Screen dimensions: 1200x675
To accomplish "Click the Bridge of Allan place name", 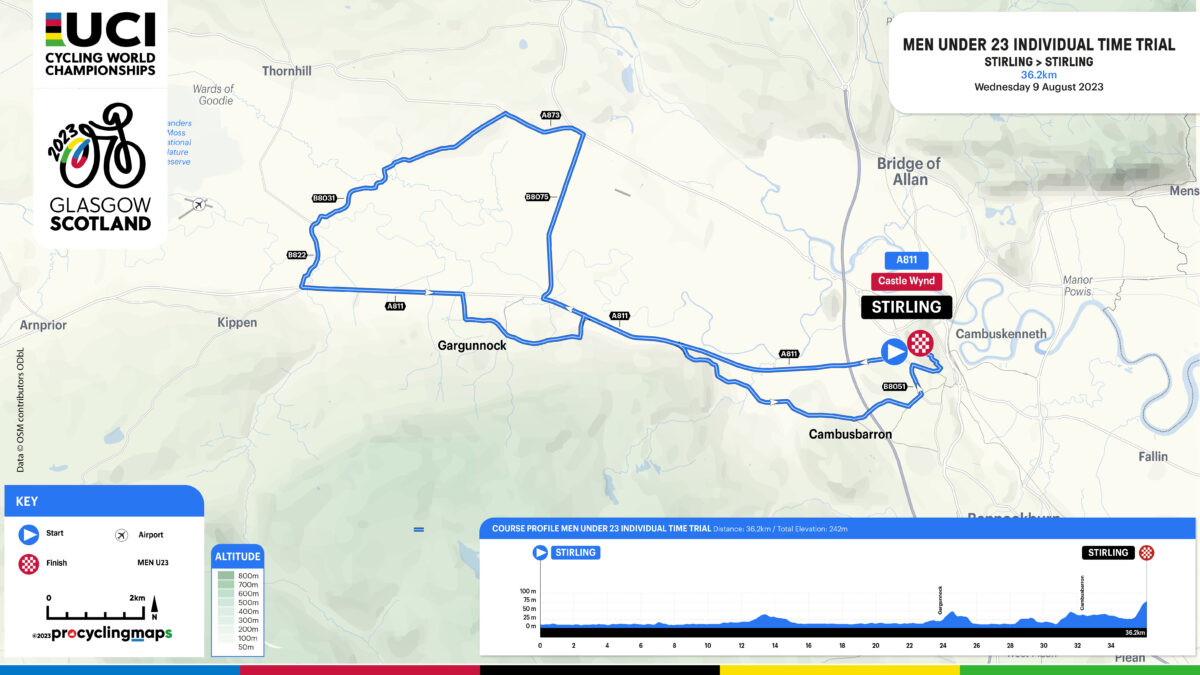I will tap(908, 171).
